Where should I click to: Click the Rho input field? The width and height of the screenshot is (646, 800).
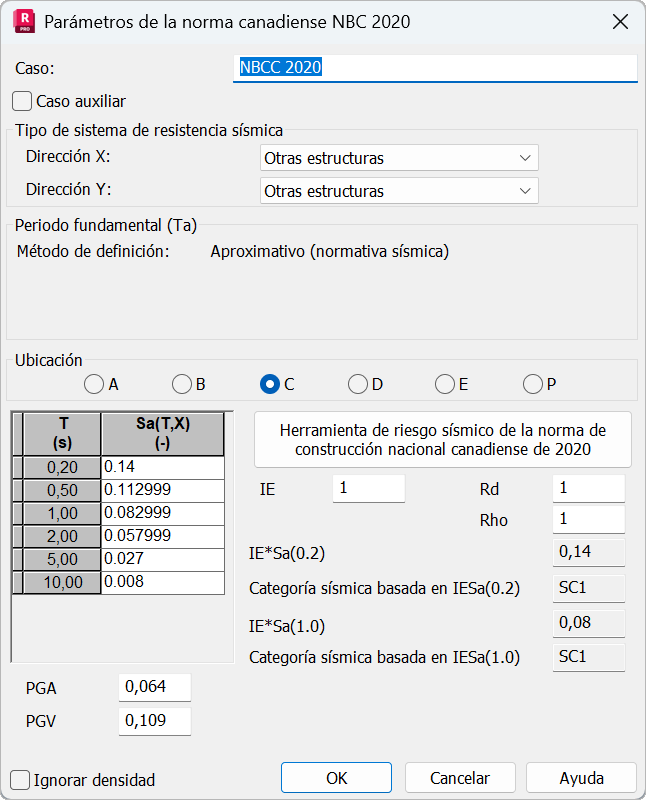[x=588, y=519]
